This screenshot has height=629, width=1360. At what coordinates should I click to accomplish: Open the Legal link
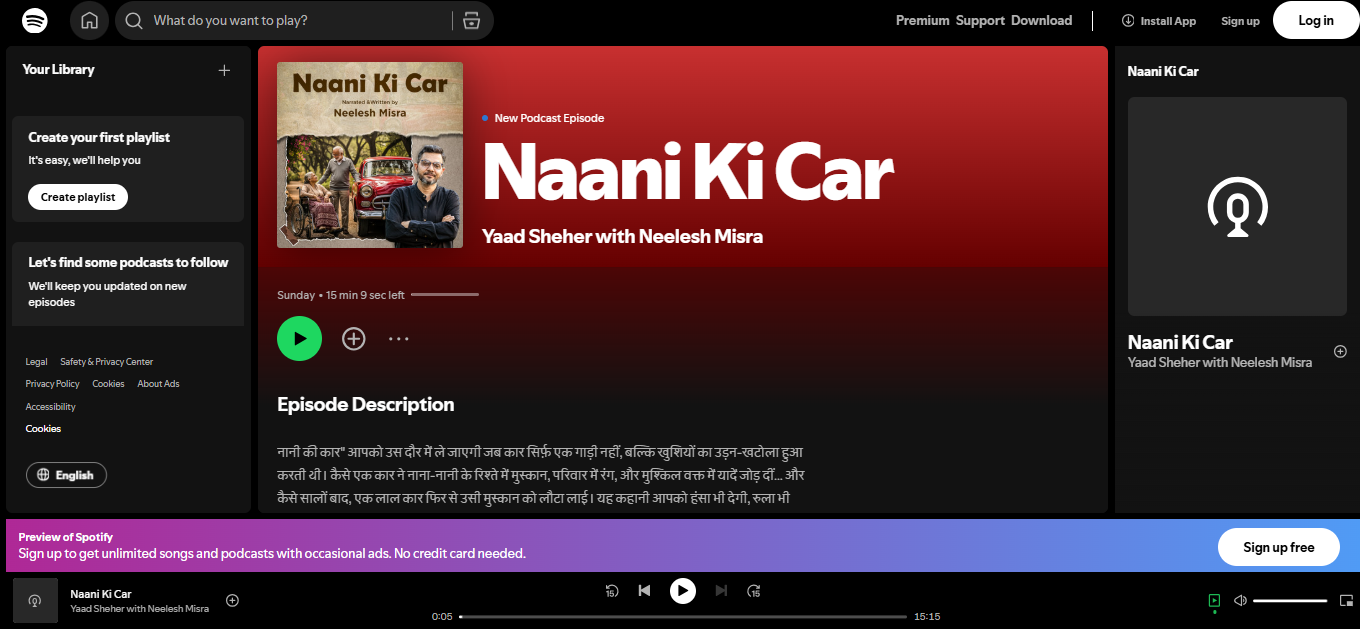click(x=36, y=362)
